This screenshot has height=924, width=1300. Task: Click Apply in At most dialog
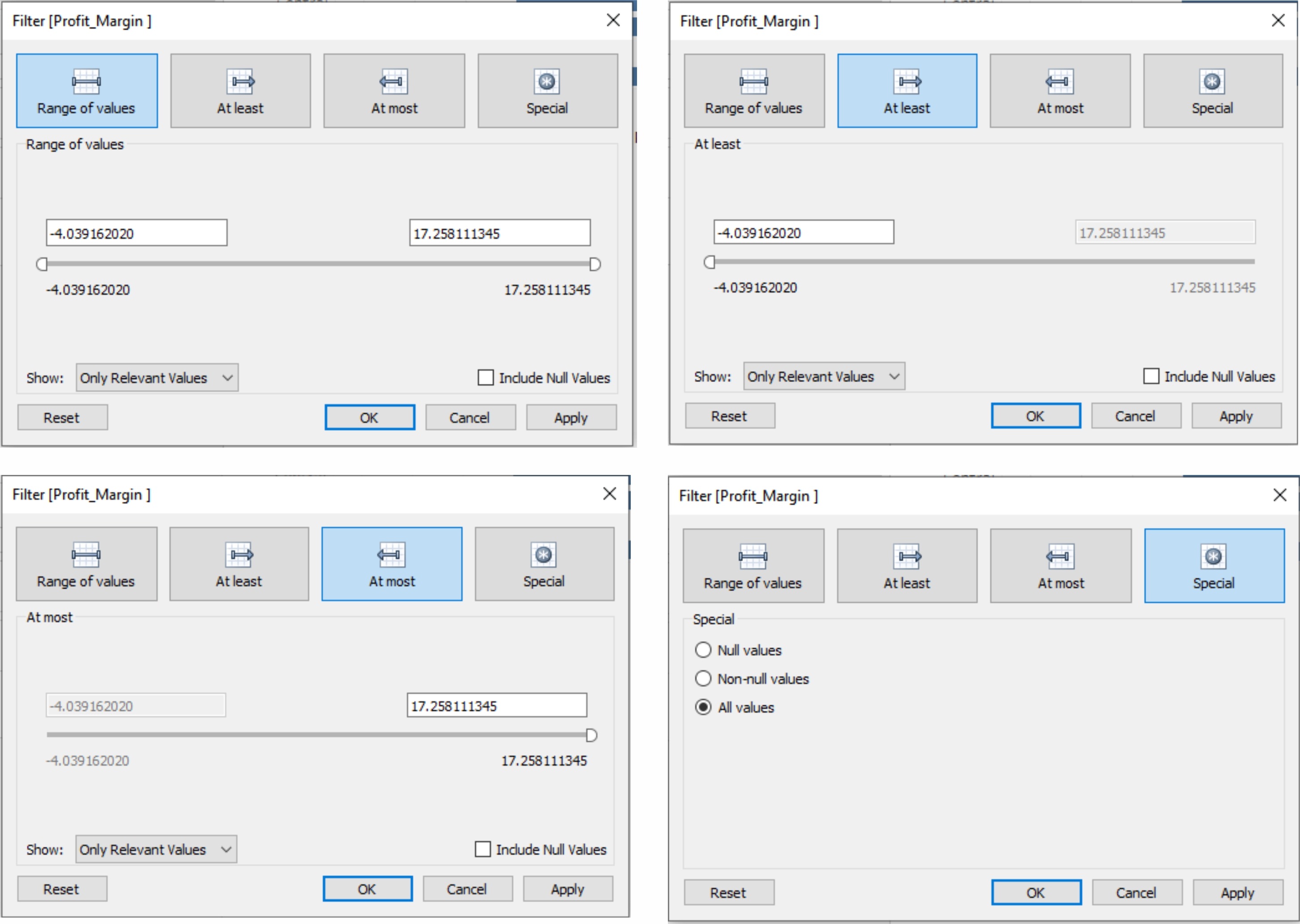pos(568,889)
